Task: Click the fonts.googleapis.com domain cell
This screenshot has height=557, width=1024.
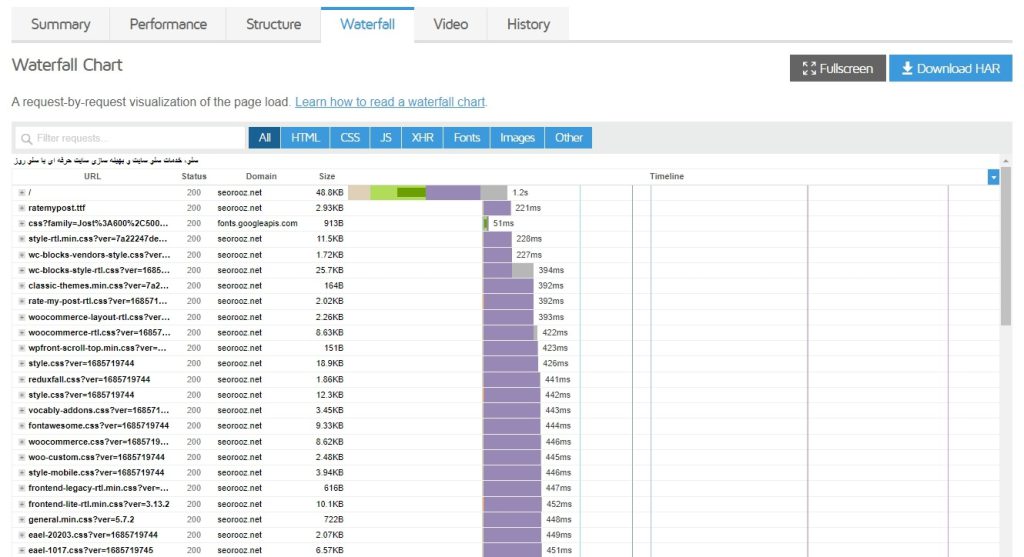Action: (257, 223)
